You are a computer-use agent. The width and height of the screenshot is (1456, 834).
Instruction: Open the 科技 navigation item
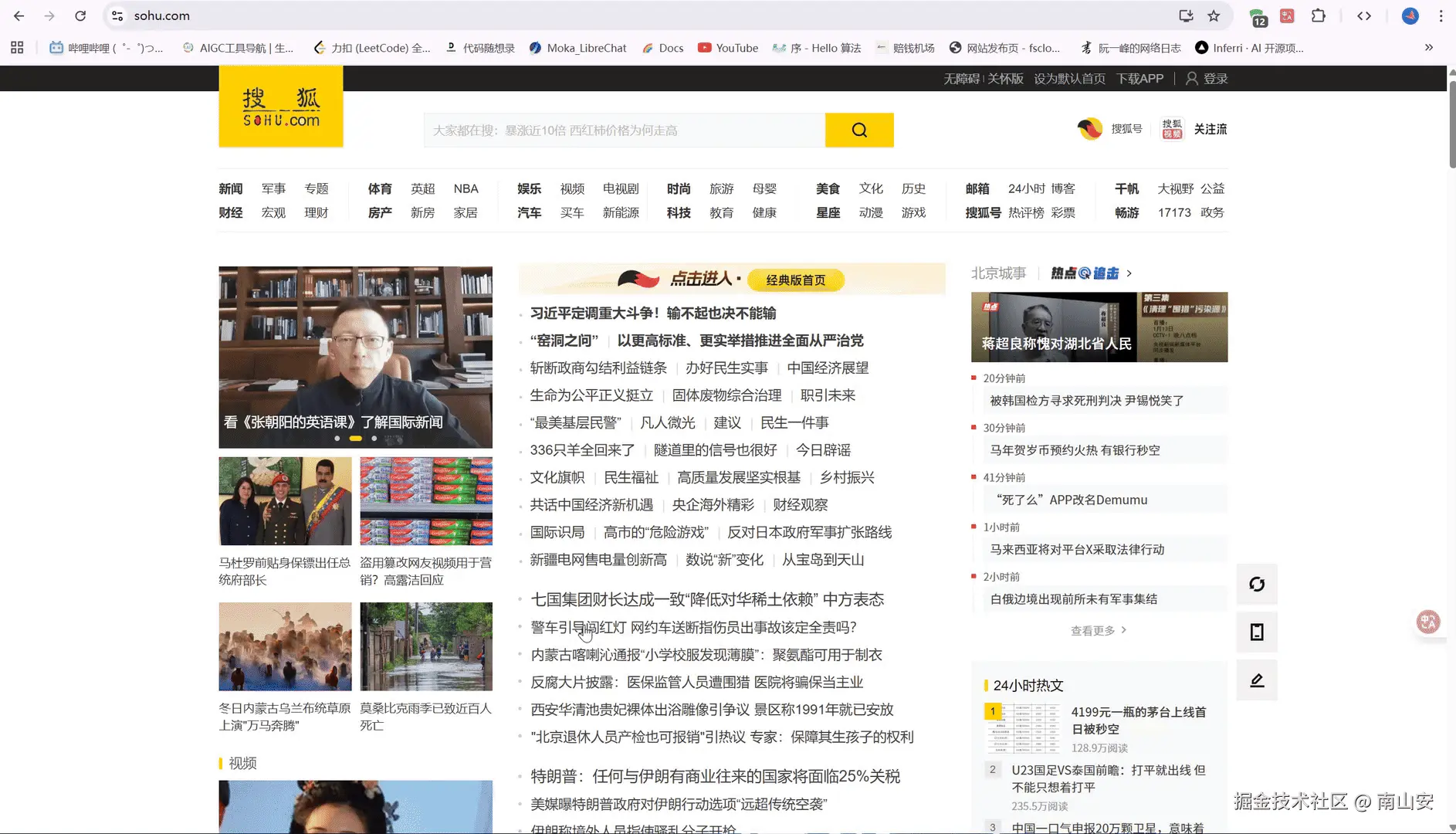pyautogui.click(x=679, y=213)
